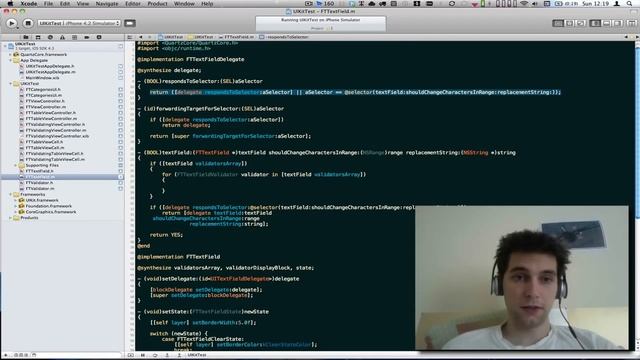This screenshot has width=640, height=360.
Task: Open the Edit menu
Action: coord(64,4)
